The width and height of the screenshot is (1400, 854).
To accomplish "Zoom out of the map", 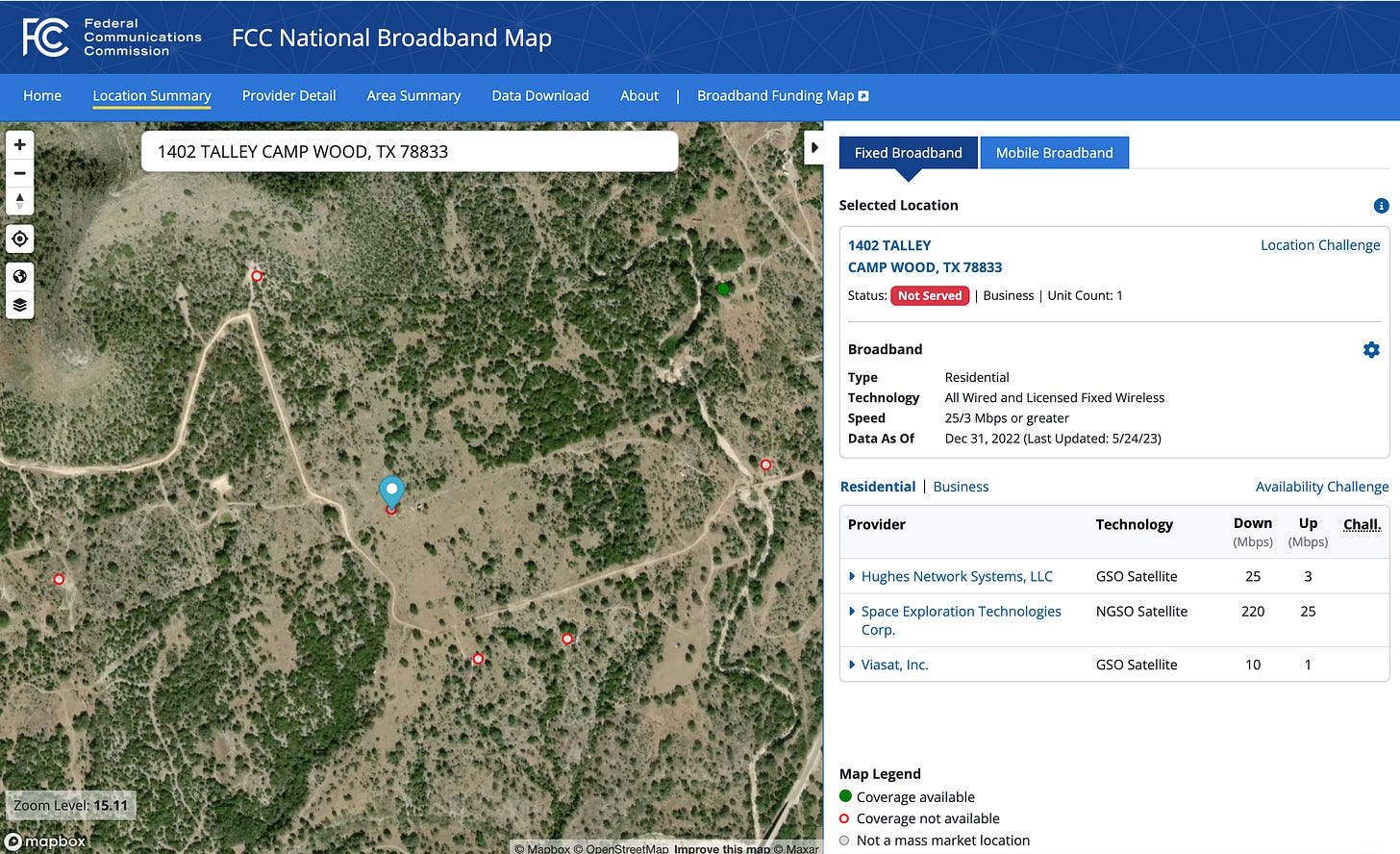I will click(x=19, y=173).
